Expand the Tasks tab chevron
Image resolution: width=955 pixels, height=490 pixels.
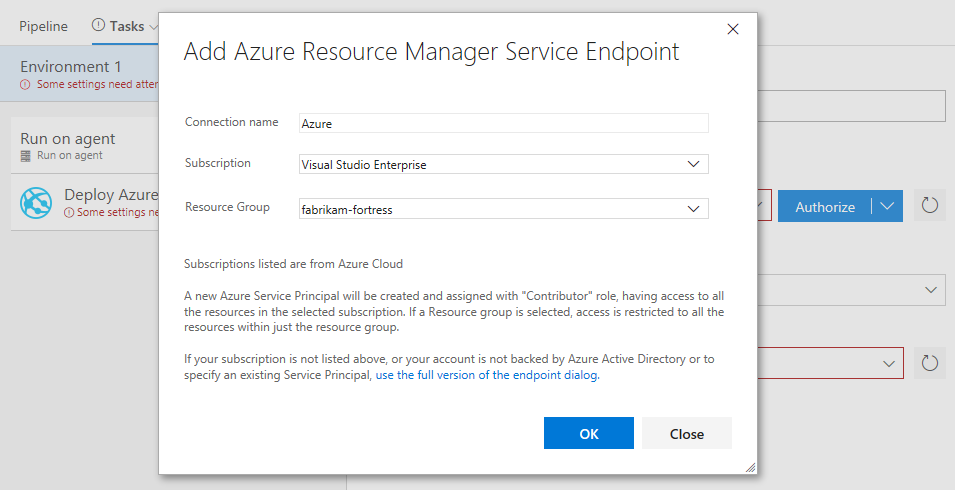click(153, 26)
